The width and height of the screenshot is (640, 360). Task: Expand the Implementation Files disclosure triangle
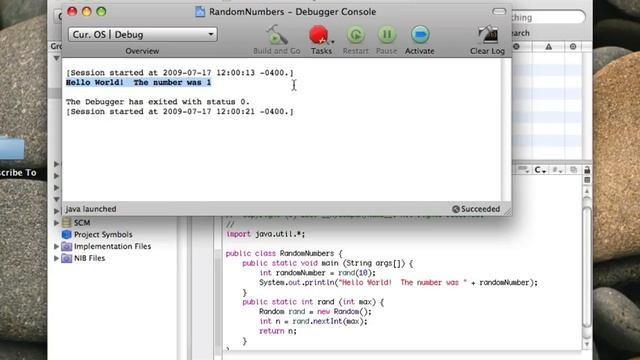(56, 247)
